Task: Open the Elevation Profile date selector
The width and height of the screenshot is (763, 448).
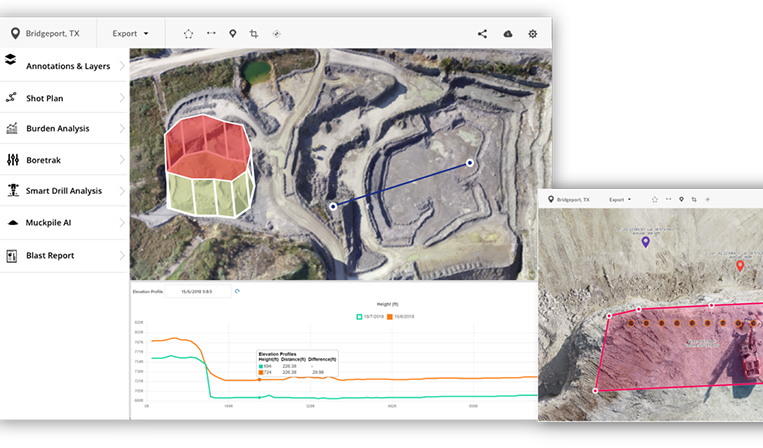Action: tap(198, 291)
